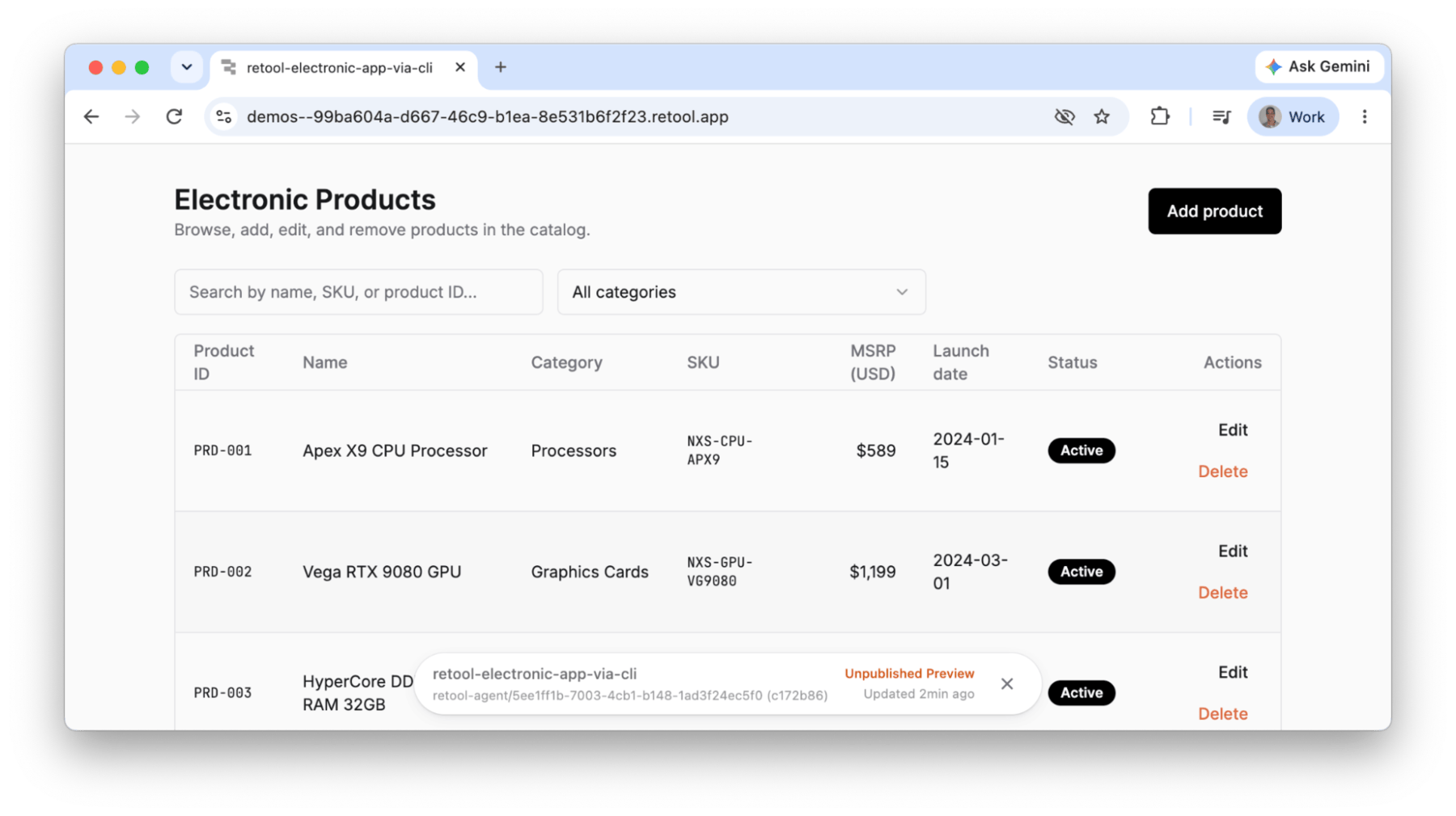This screenshot has height=816, width=1456.
Task: Click the PRD-003 product ID cell
Action: coord(222,693)
